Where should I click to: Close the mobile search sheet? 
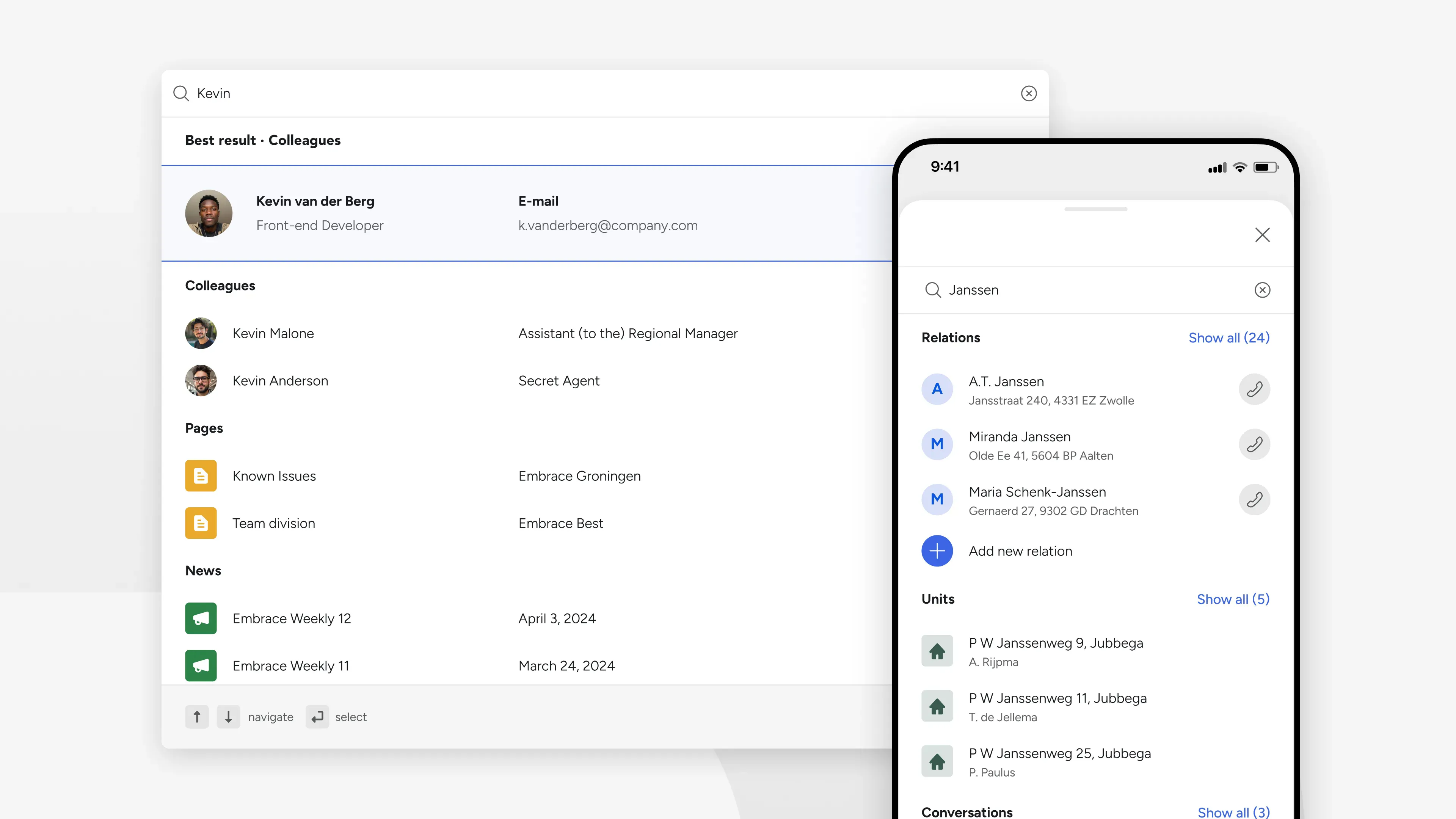[1262, 235]
